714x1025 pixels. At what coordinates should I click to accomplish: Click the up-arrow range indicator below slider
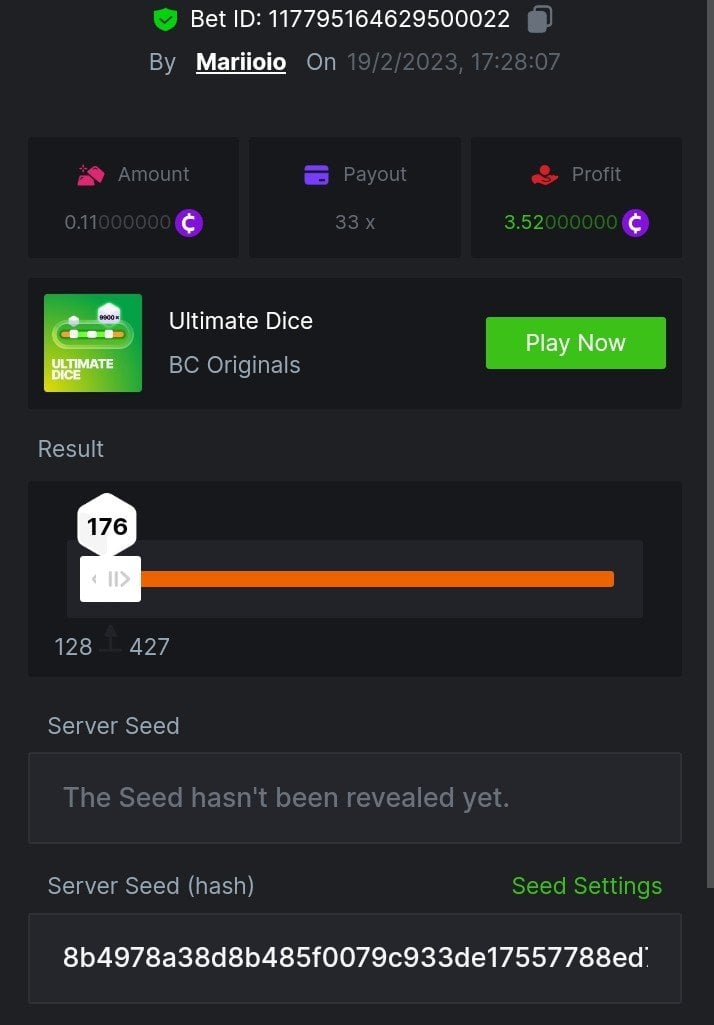click(111, 639)
